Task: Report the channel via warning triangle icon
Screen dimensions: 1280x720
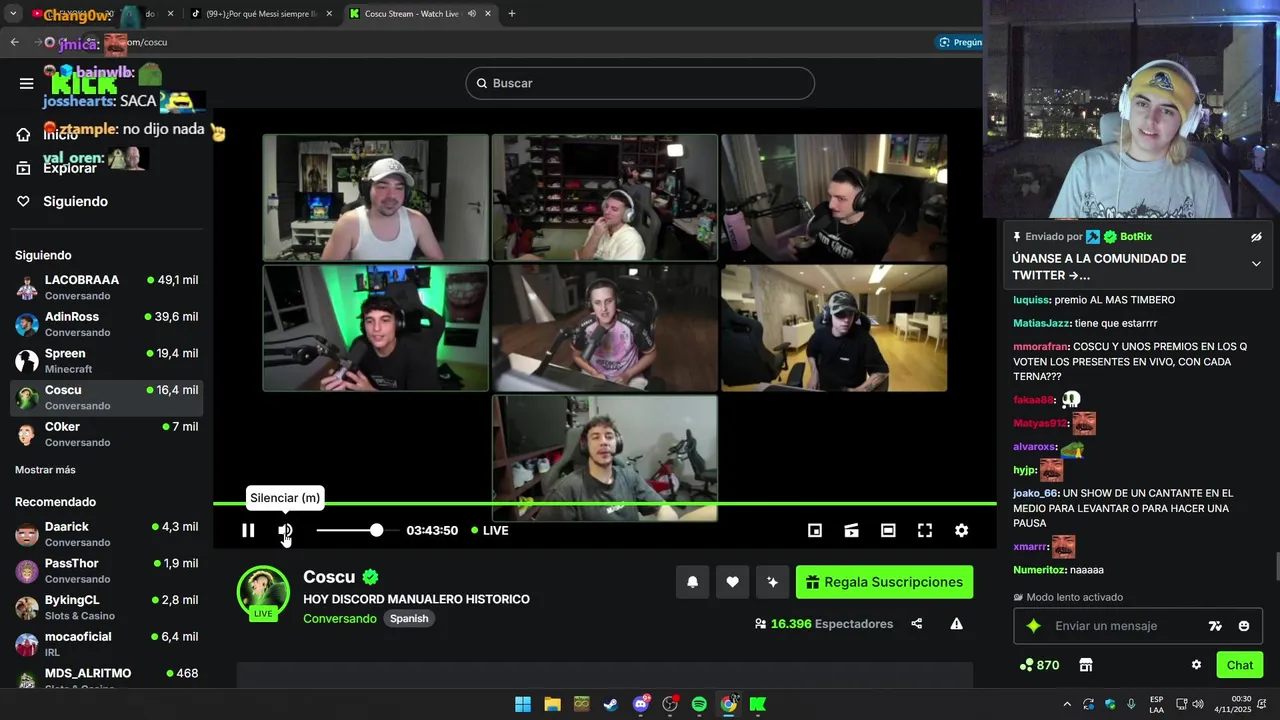Action: click(956, 624)
